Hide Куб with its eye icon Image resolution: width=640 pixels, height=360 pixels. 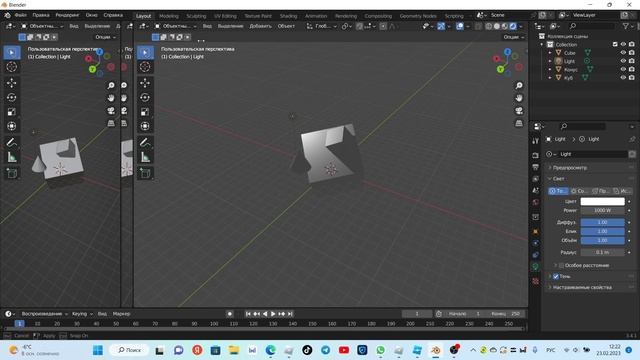click(623, 78)
